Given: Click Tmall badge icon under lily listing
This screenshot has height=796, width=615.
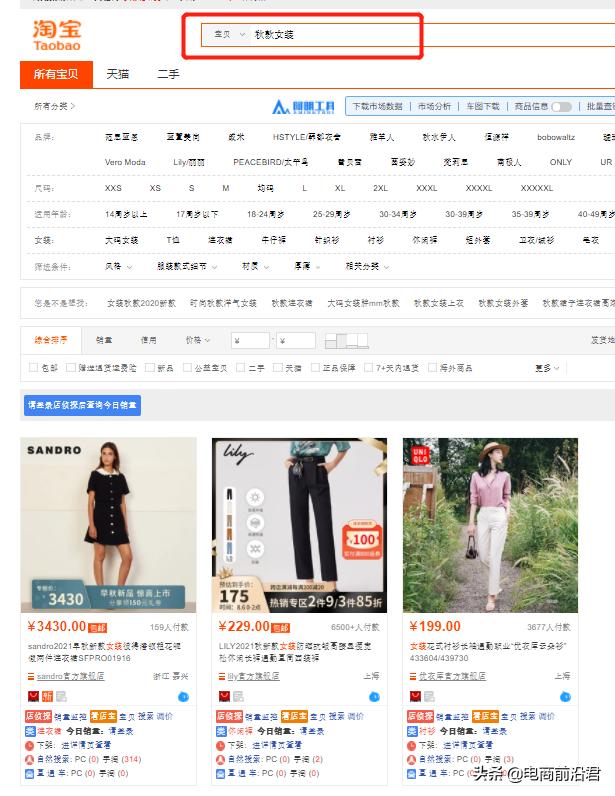Looking at the screenshot, I should coord(224,696).
